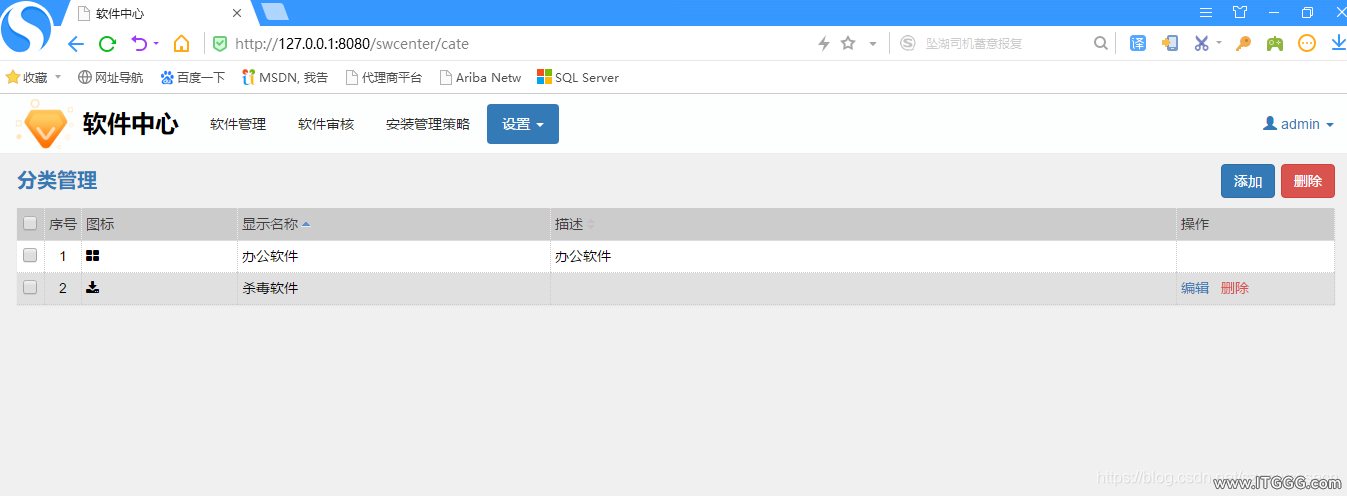Image resolution: width=1347 pixels, height=496 pixels.
Task: Open the 代理商平台 bookmark
Action: tap(383, 77)
